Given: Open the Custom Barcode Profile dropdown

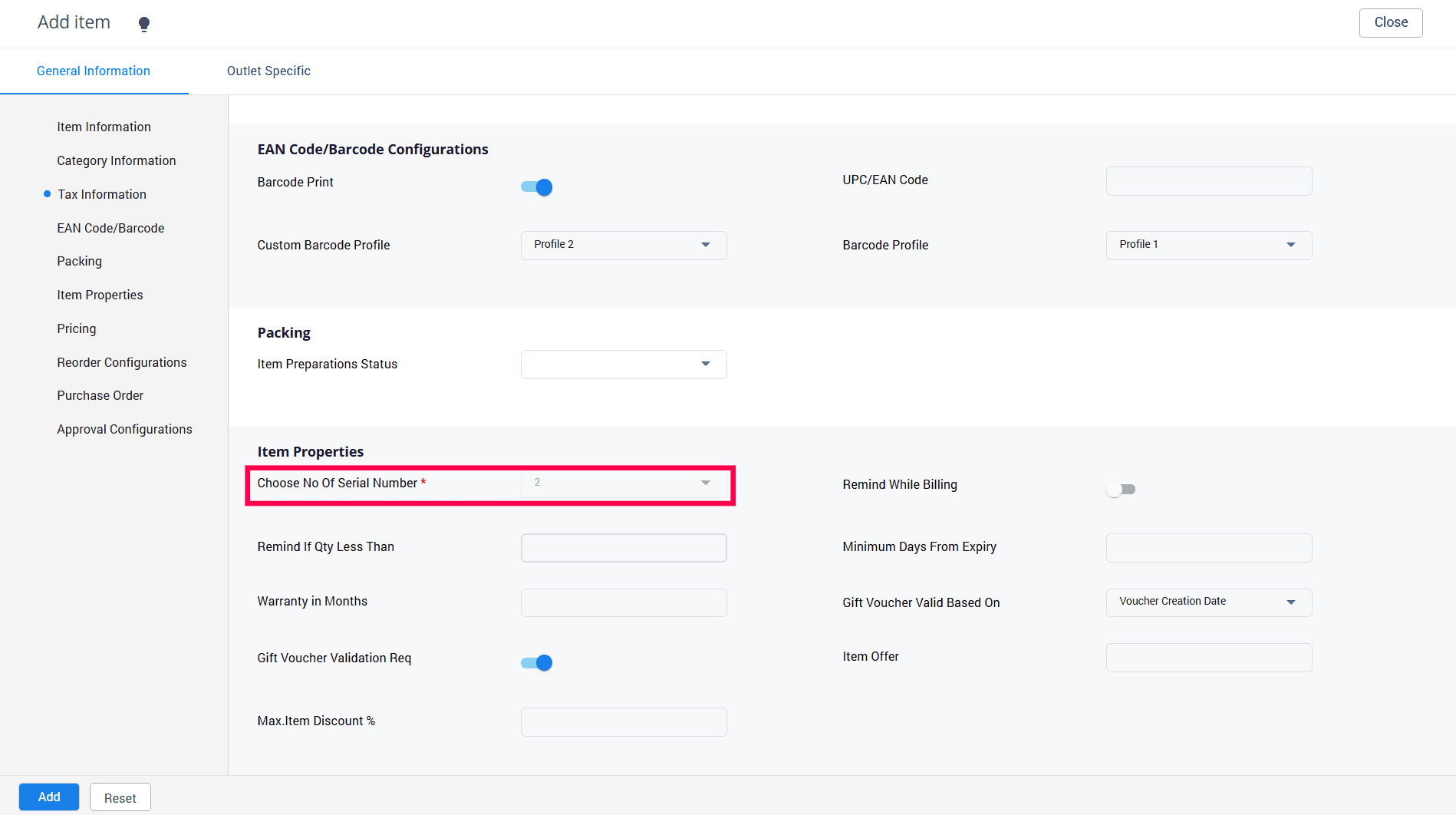Looking at the screenshot, I should [623, 245].
